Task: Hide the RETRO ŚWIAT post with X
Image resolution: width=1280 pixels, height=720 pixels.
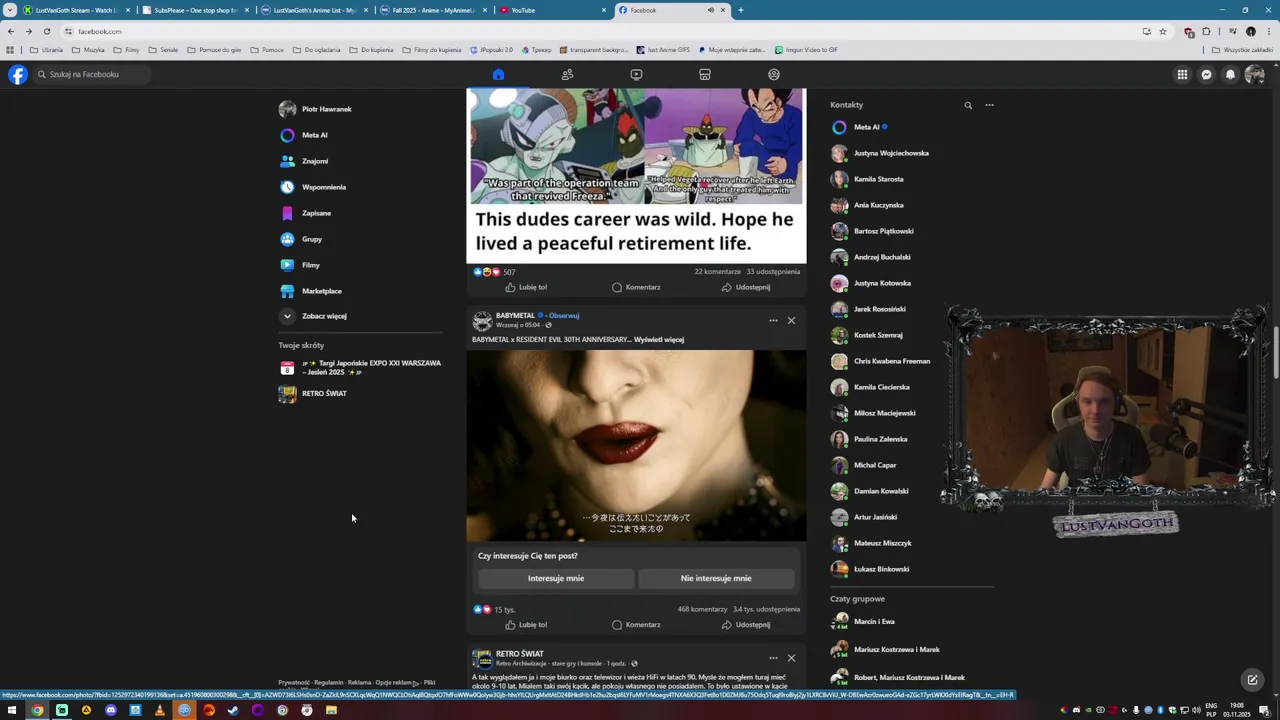Action: pyautogui.click(x=791, y=658)
